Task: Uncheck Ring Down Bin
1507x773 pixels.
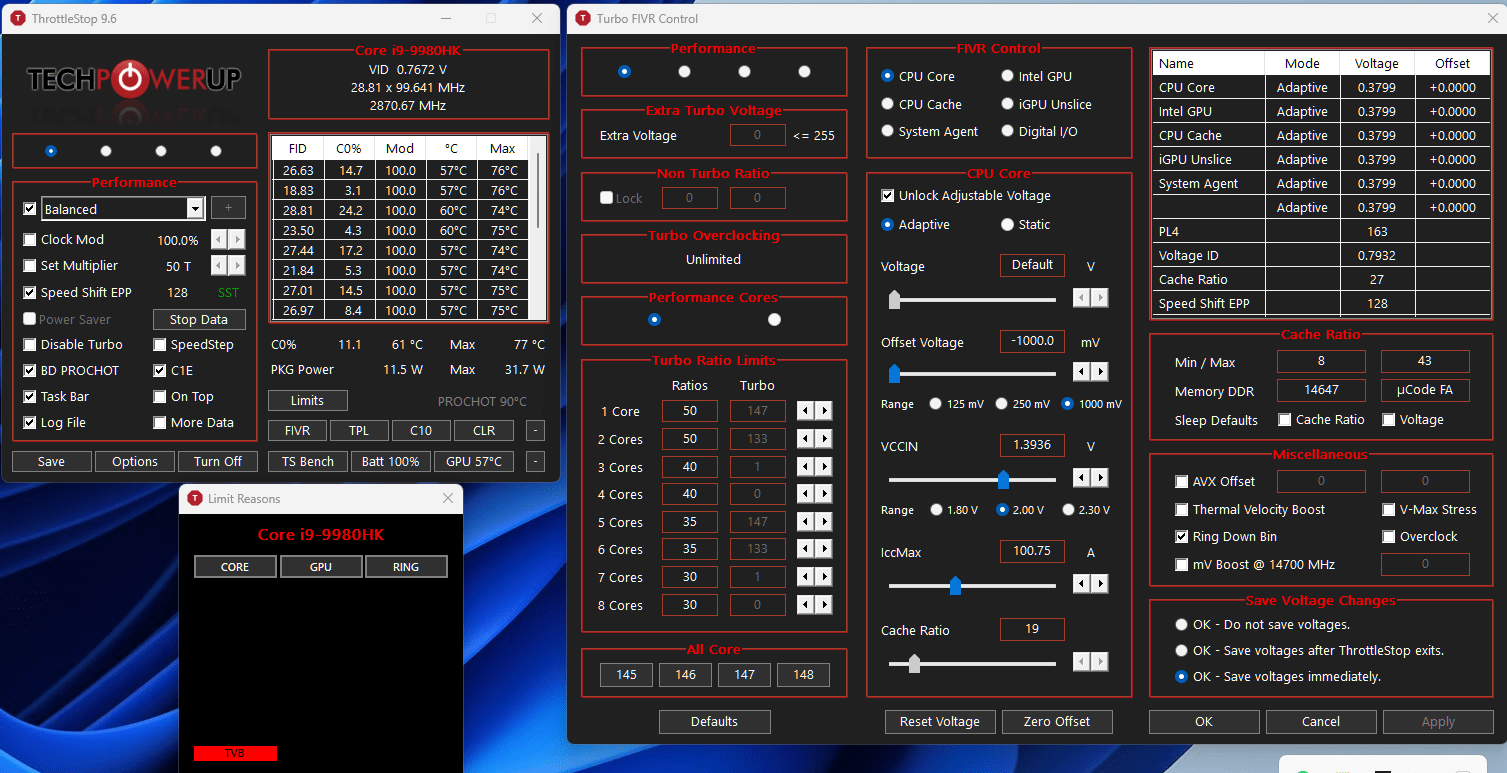Action: (1181, 536)
